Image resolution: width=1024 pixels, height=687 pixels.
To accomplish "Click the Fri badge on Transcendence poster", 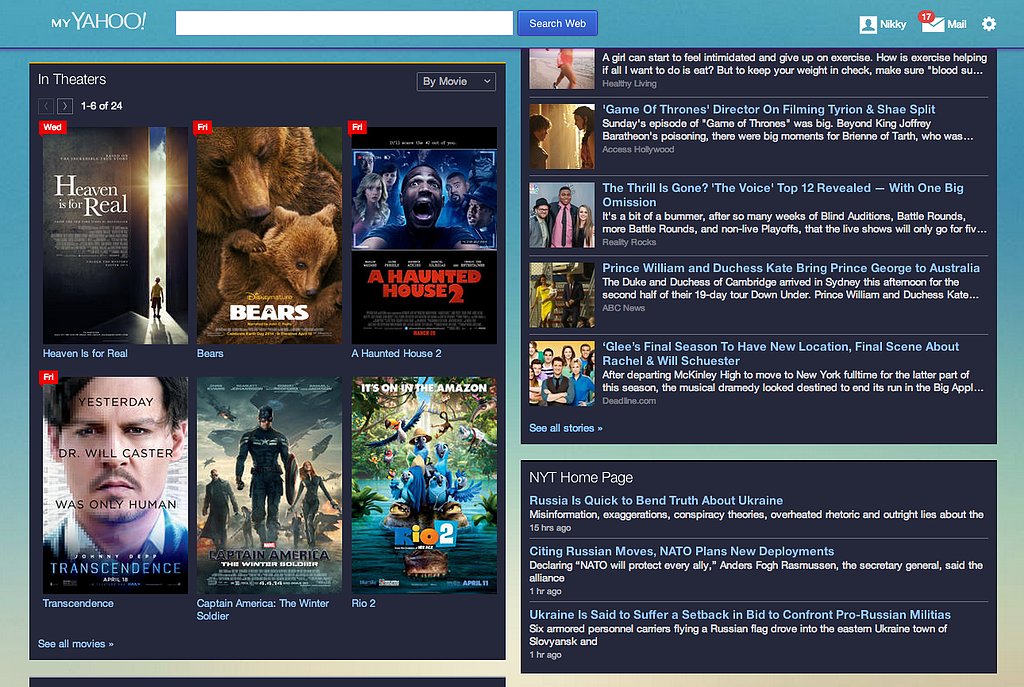I will (48, 377).
